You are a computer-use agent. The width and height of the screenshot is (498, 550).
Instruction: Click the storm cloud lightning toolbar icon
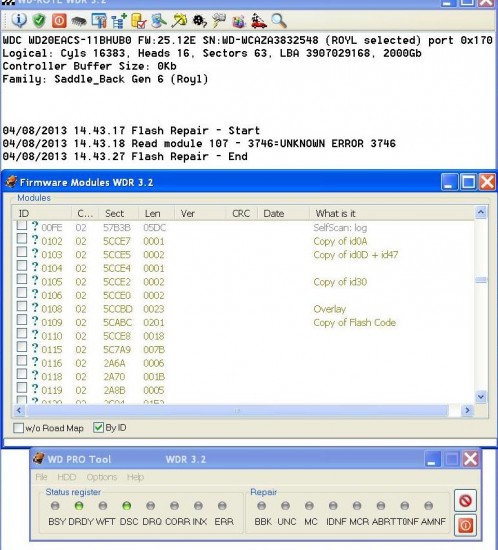pos(219,21)
